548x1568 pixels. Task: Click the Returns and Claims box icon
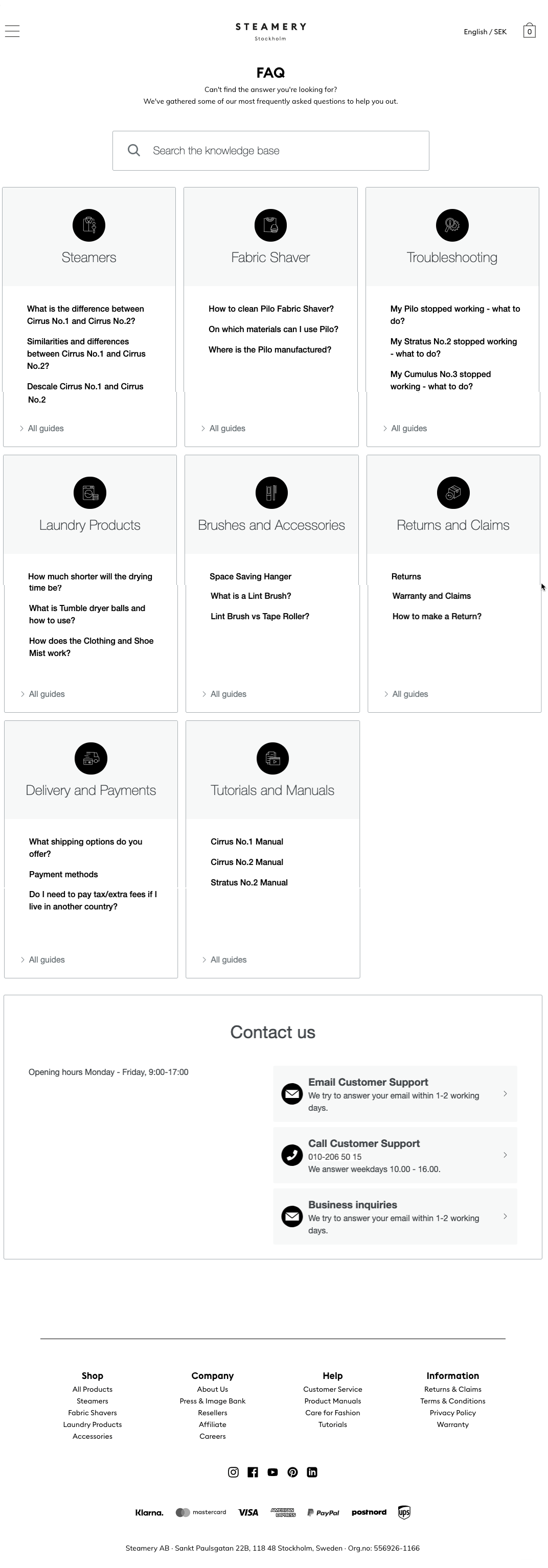[x=453, y=493]
